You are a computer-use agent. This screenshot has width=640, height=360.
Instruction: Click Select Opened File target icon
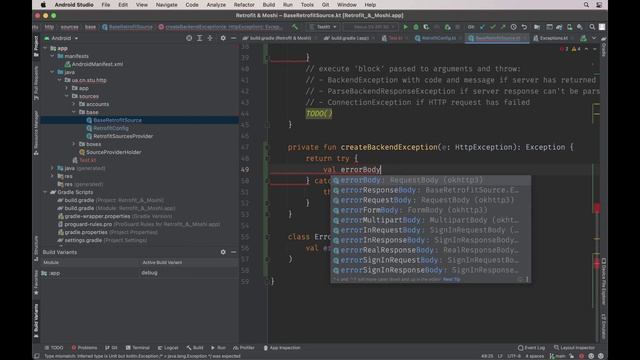(189, 38)
